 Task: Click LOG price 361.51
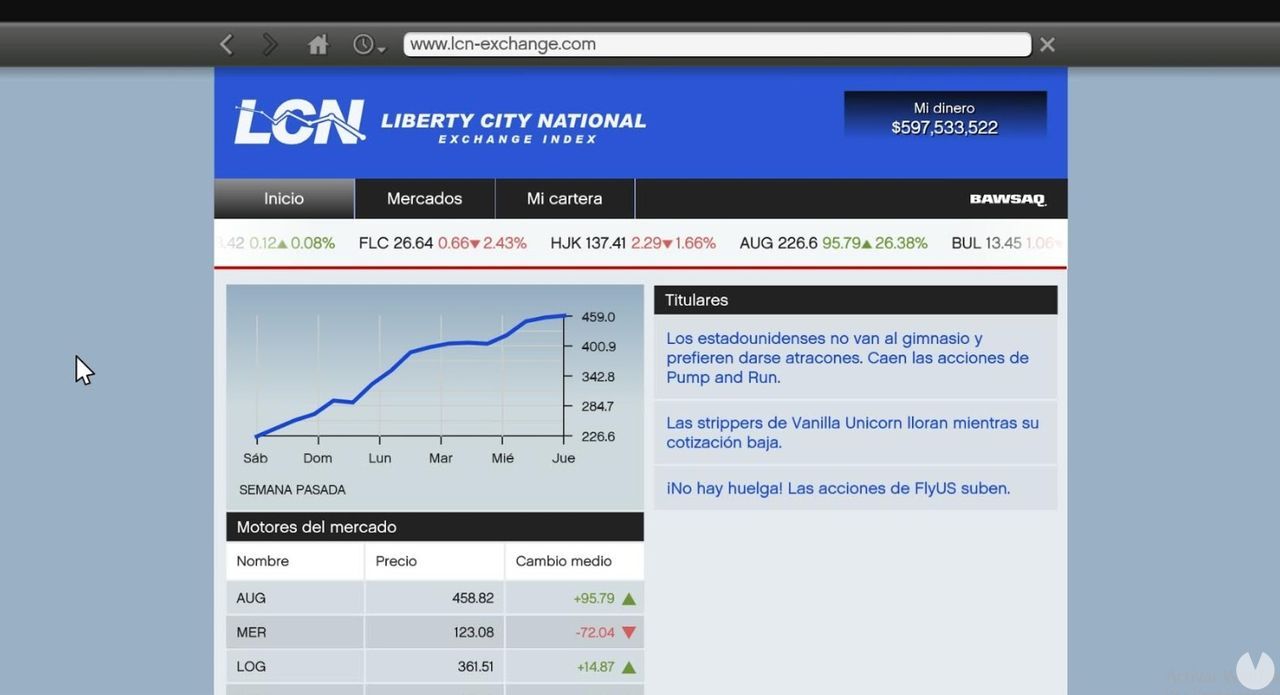476,666
